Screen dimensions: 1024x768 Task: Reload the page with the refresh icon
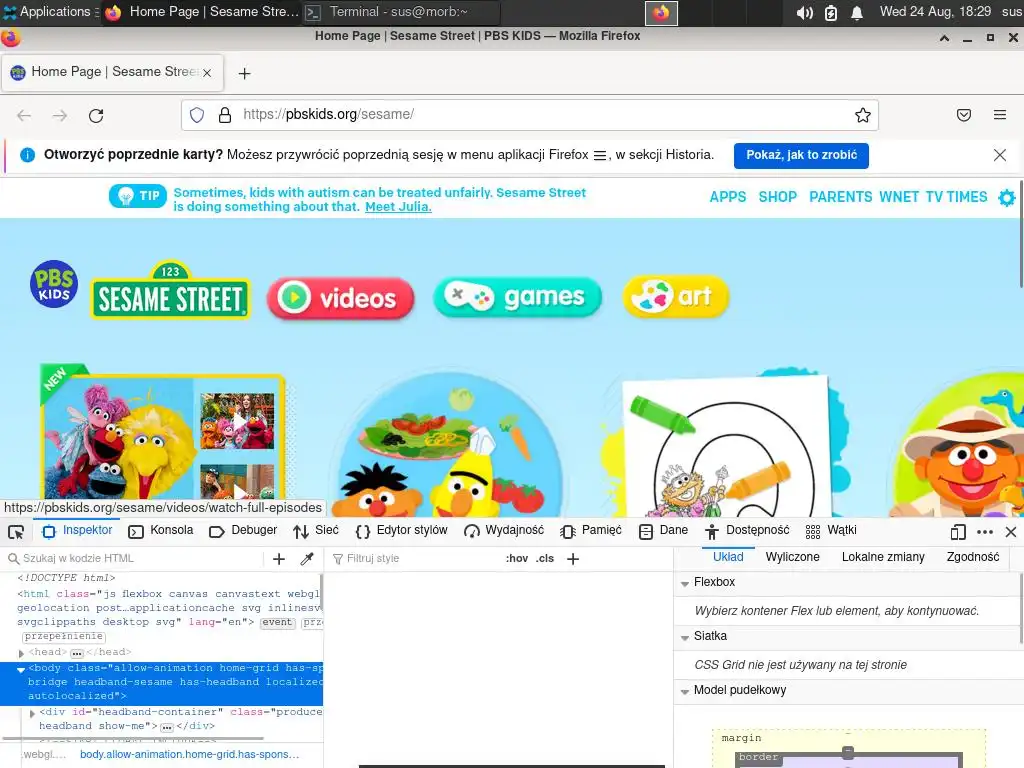[x=96, y=116]
